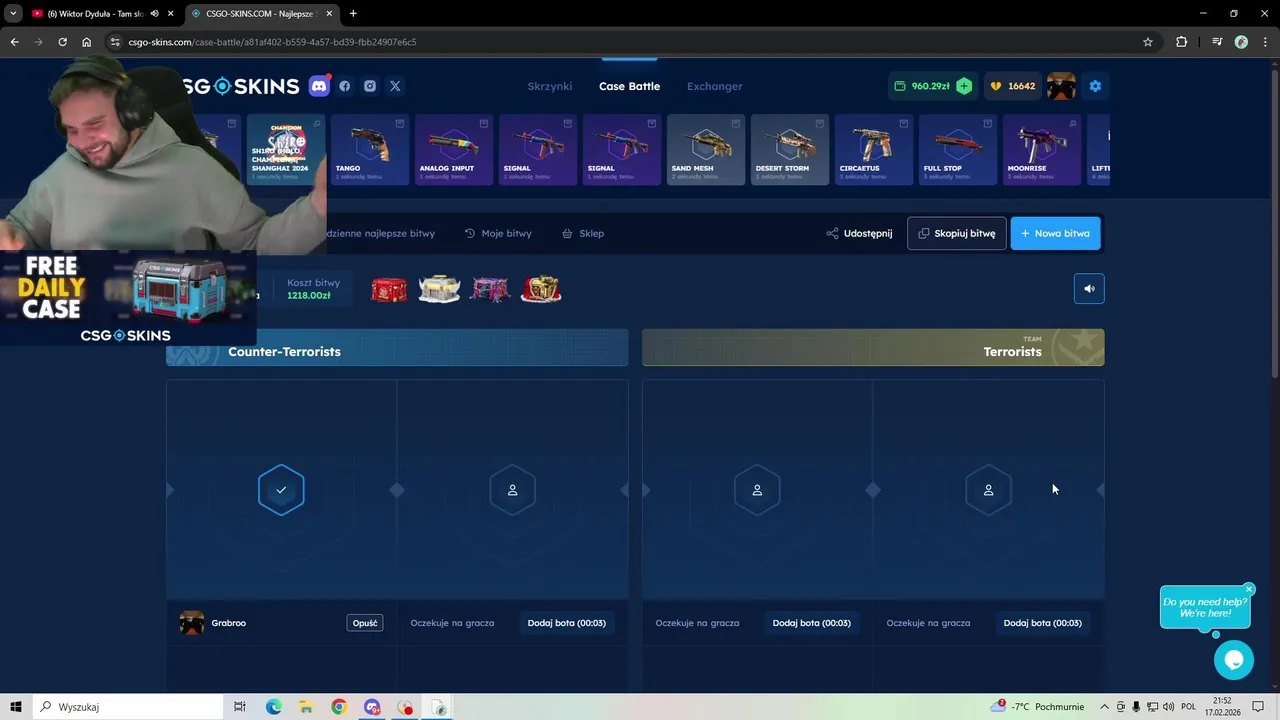This screenshot has width=1280, height=720.
Task: Open the blue settings gear icon
Action: pyautogui.click(x=1095, y=86)
